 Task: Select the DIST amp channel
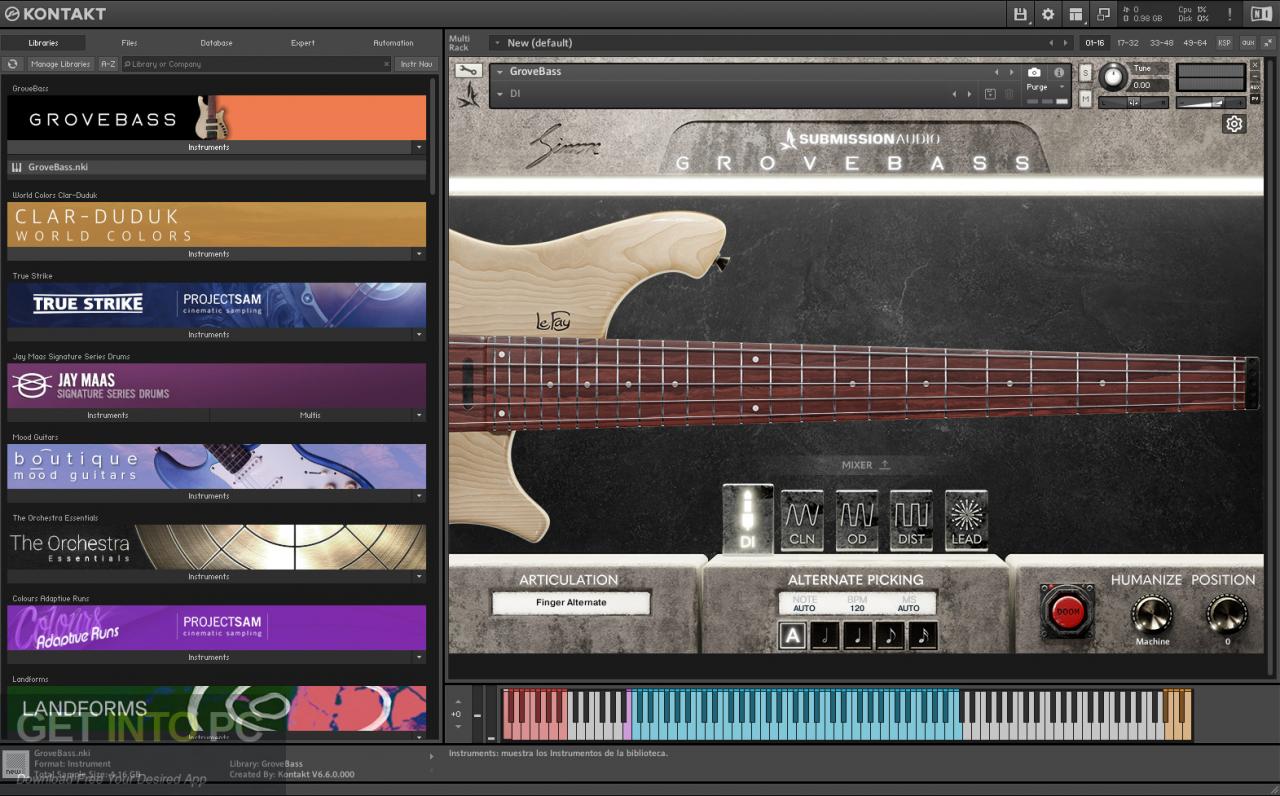click(x=911, y=520)
